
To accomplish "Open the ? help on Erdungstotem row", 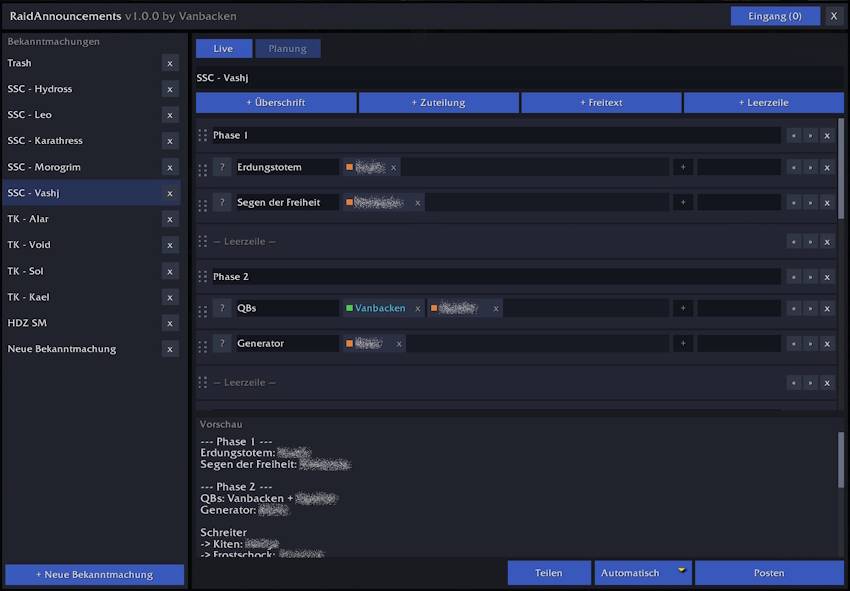I will coord(222,167).
